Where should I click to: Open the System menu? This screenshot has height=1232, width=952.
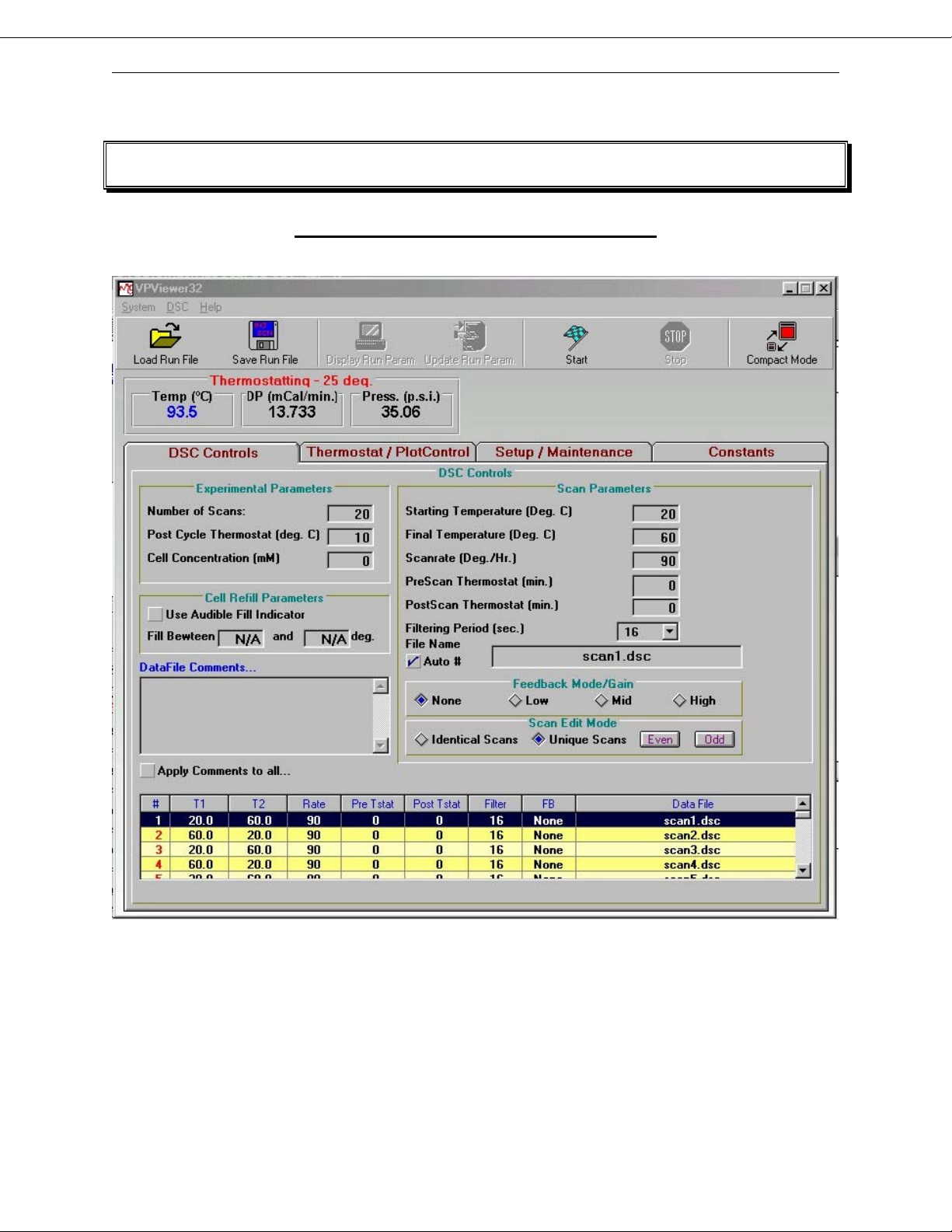[138, 307]
